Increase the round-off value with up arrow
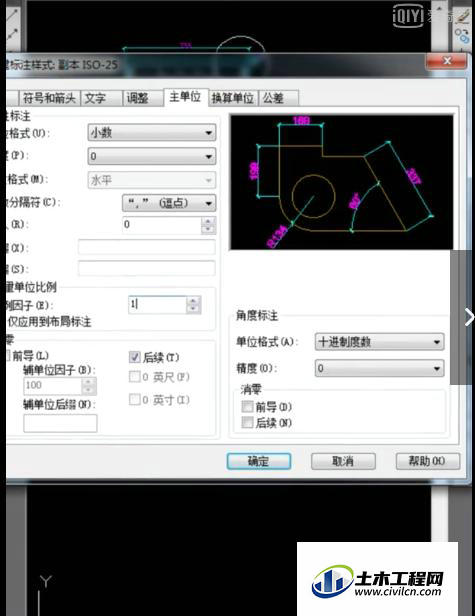The width and height of the screenshot is (475, 616). click(x=208, y=221)
